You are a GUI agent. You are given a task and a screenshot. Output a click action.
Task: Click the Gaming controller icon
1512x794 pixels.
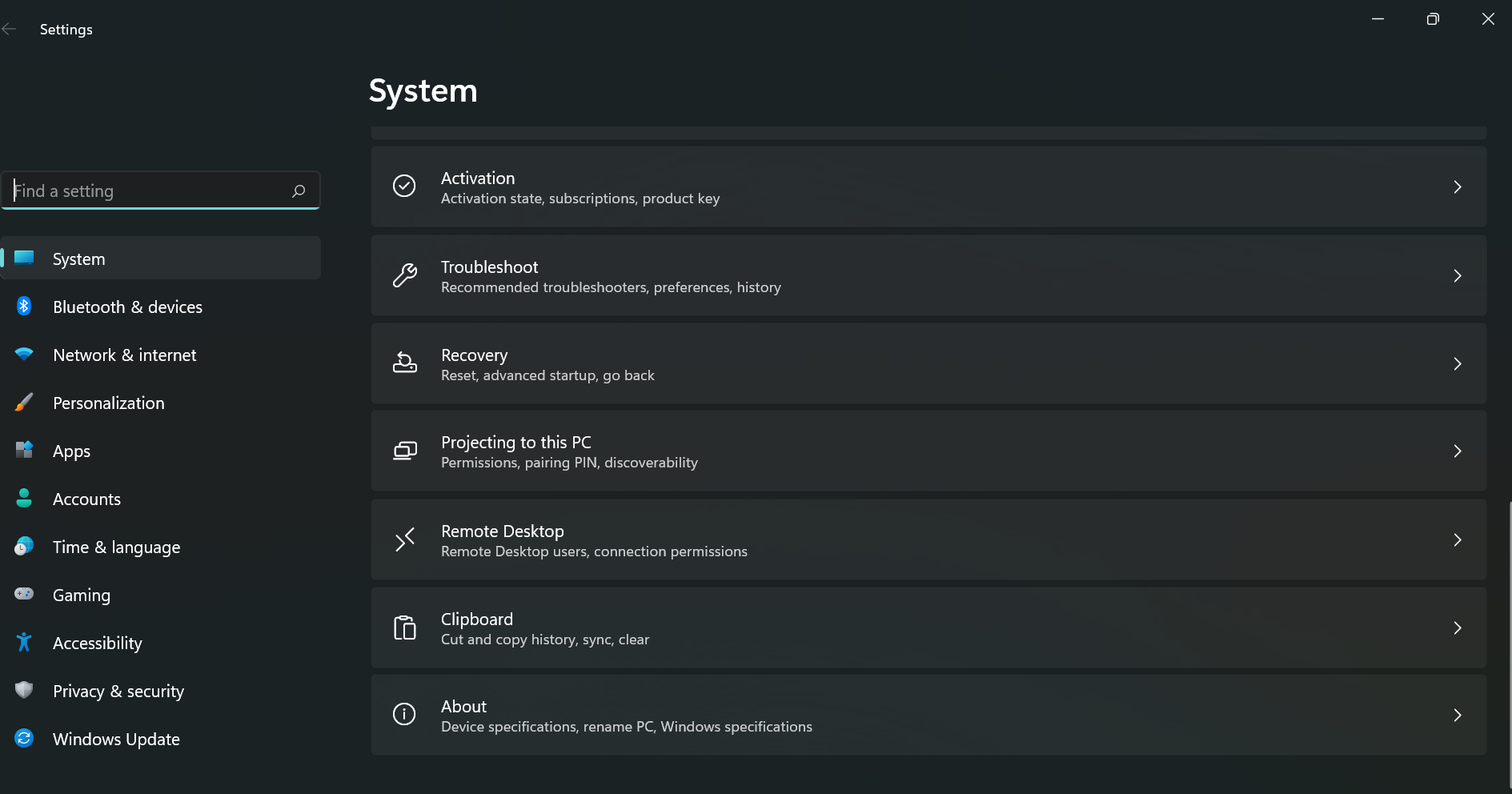coord(24,594)
